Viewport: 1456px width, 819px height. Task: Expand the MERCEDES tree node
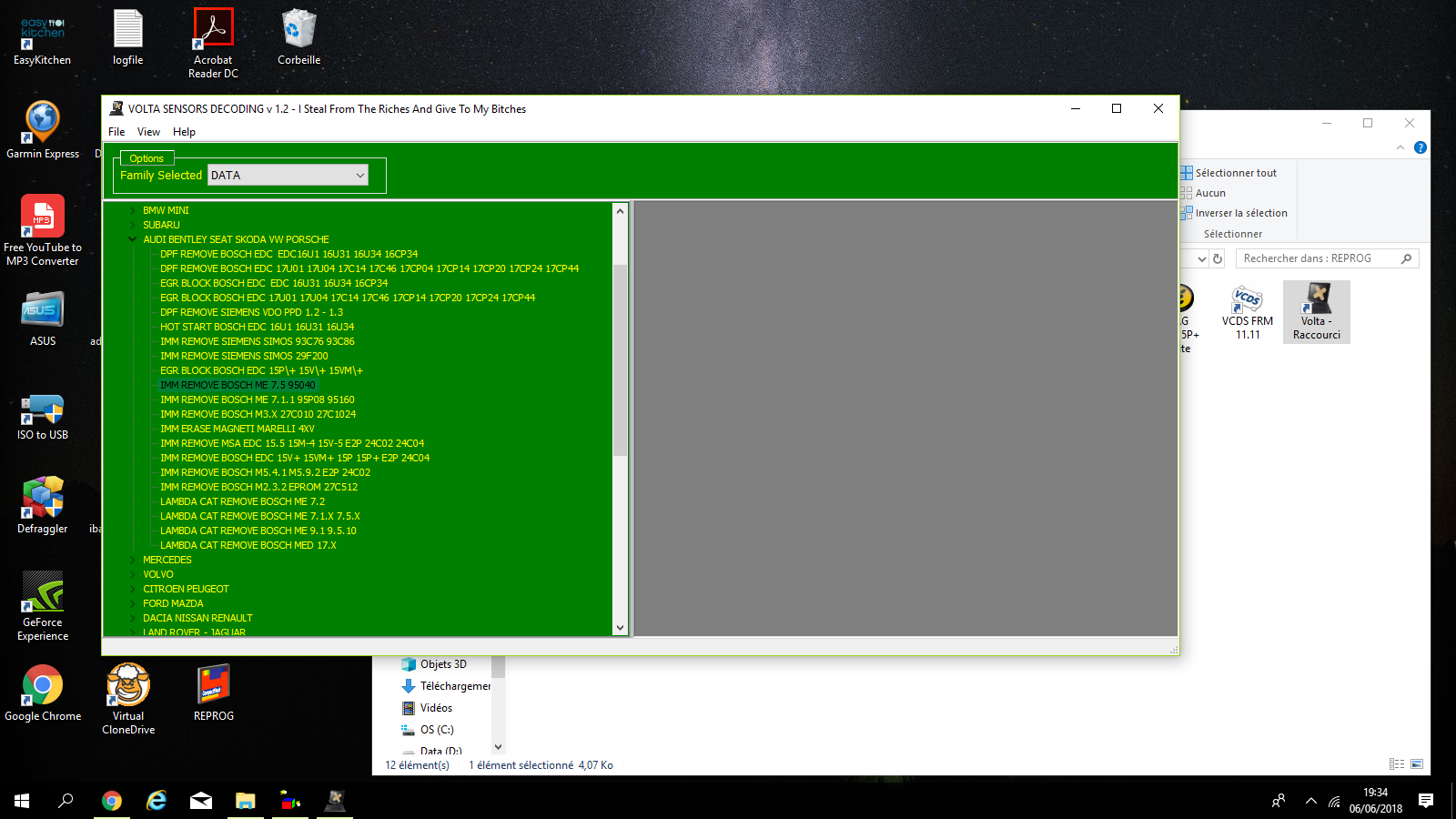133,561
